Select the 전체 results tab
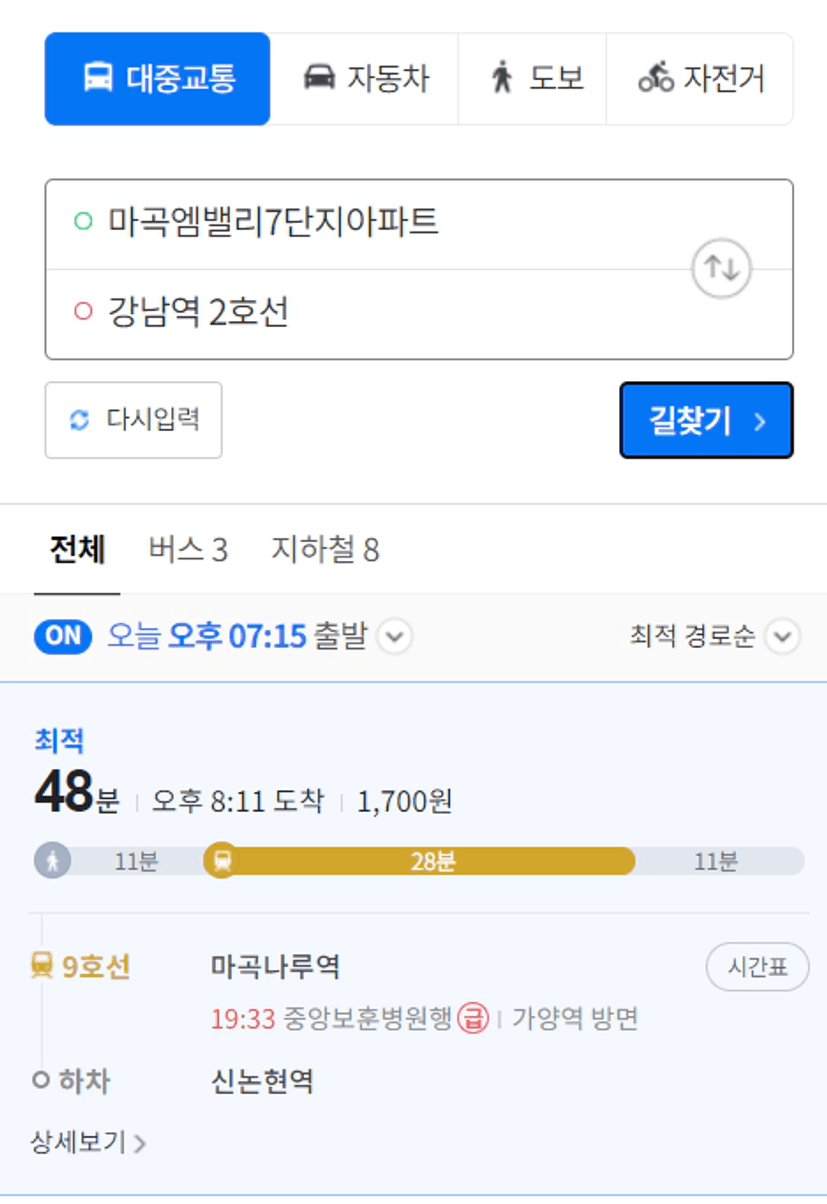Viewport: 827px width, 1204px height. point(77,549)
